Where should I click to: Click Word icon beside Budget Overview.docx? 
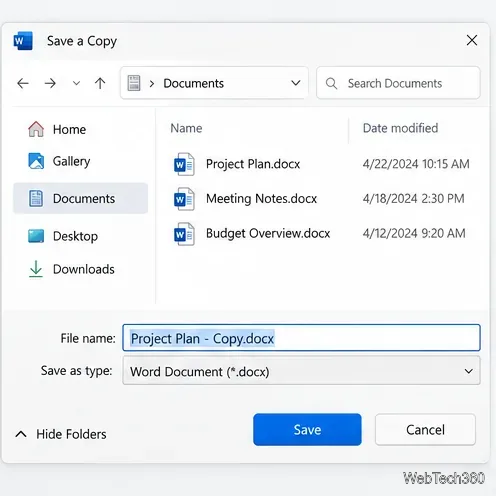pyautogui.click(x=184, y=234)
